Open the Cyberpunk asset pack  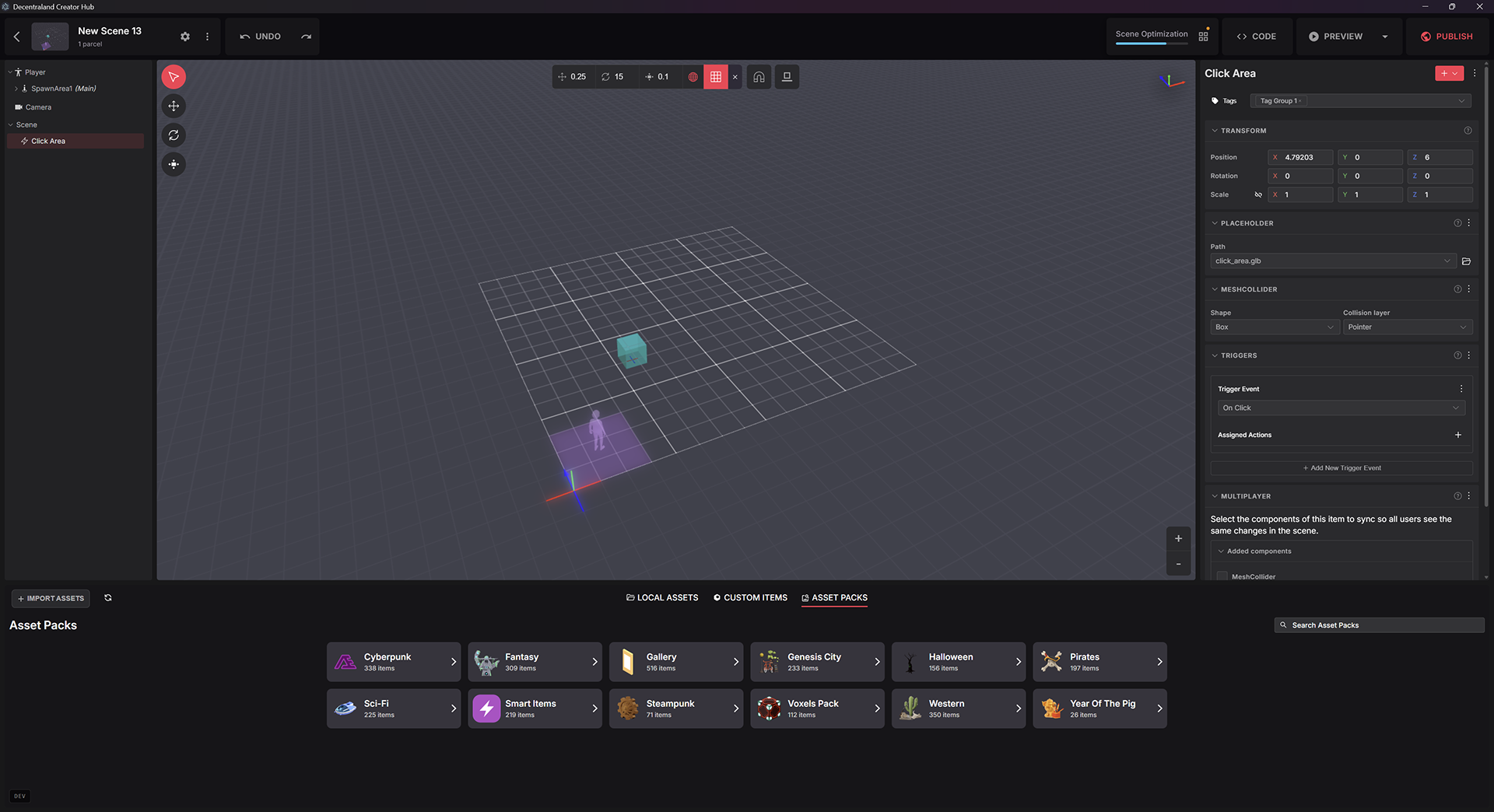(x=394, y=662)
